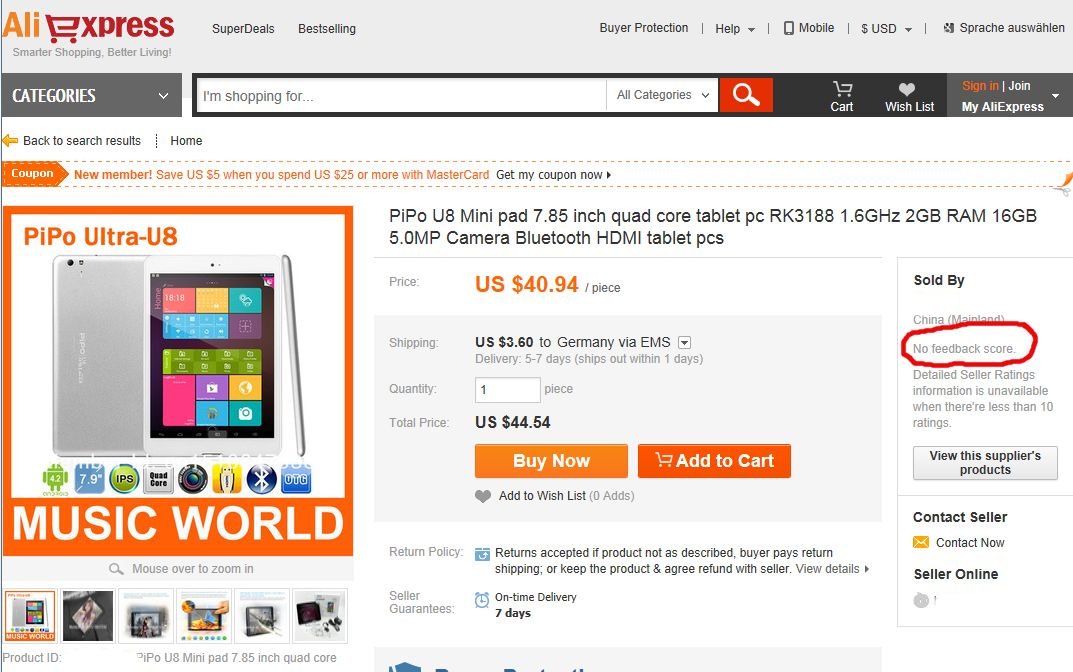The width and height of the screenshot is (1073, 672).
Task: Click the Quantity input field
Action: pos(507,389)
